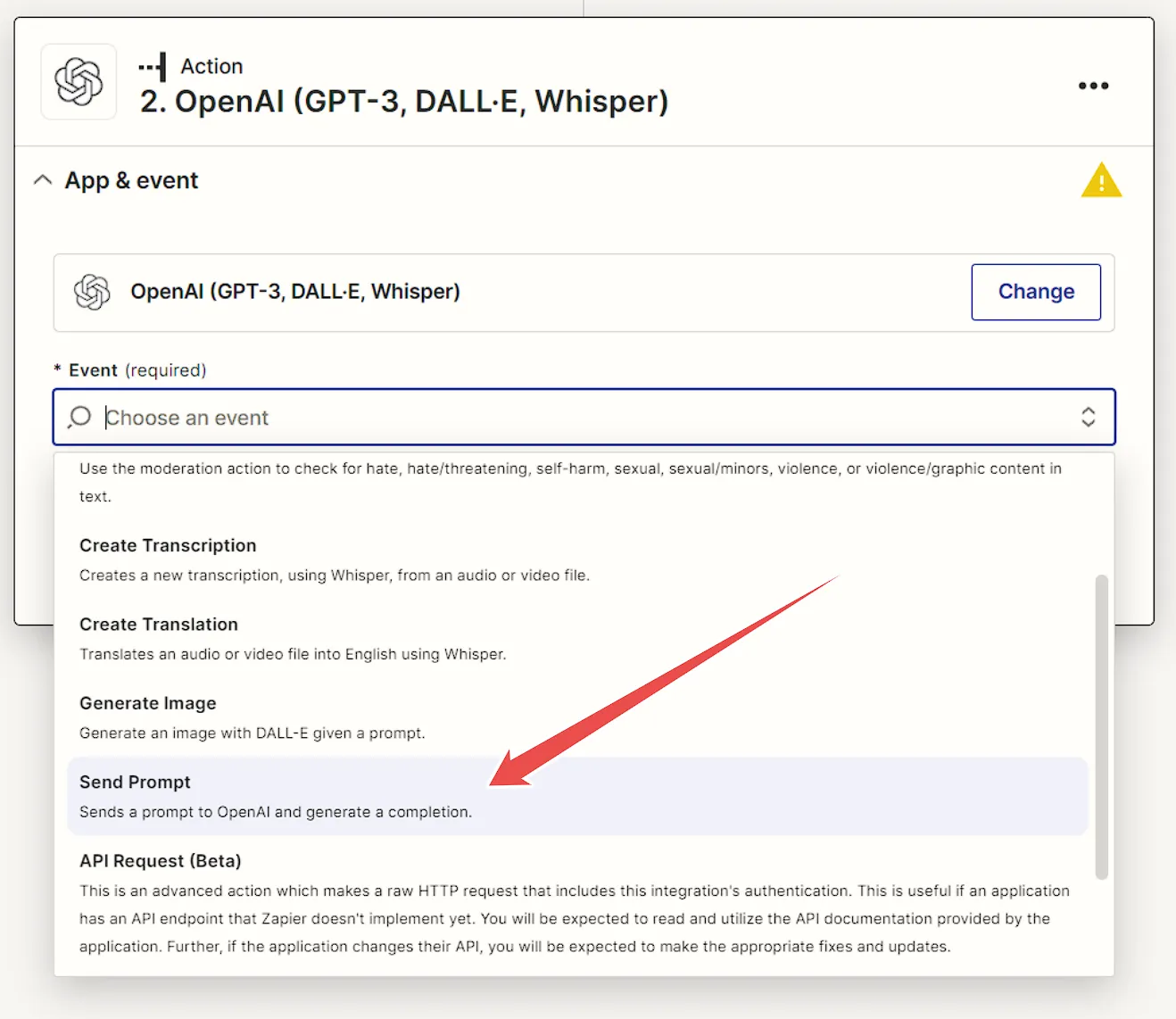
Task: Click the app name 'OpenAI (GPT-3, DALL·E, Whisper)' in app row
Action: (295, 292)
